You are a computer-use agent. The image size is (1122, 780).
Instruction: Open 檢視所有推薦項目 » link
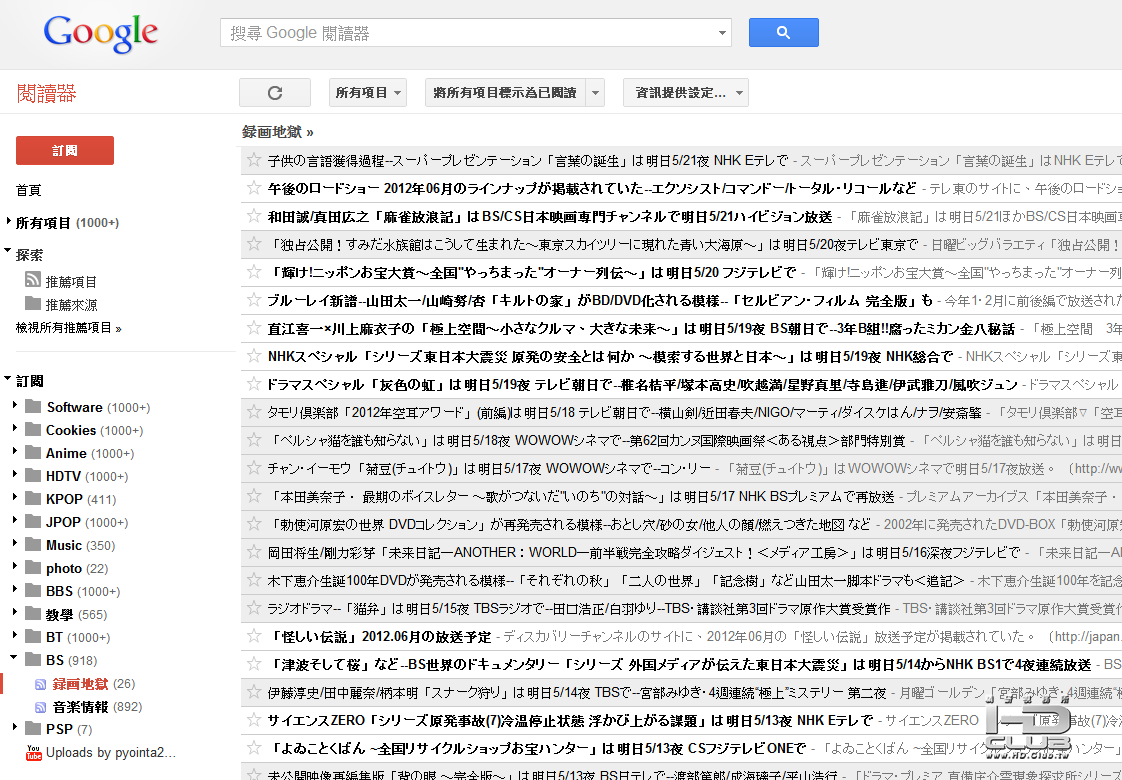(69, 328)
